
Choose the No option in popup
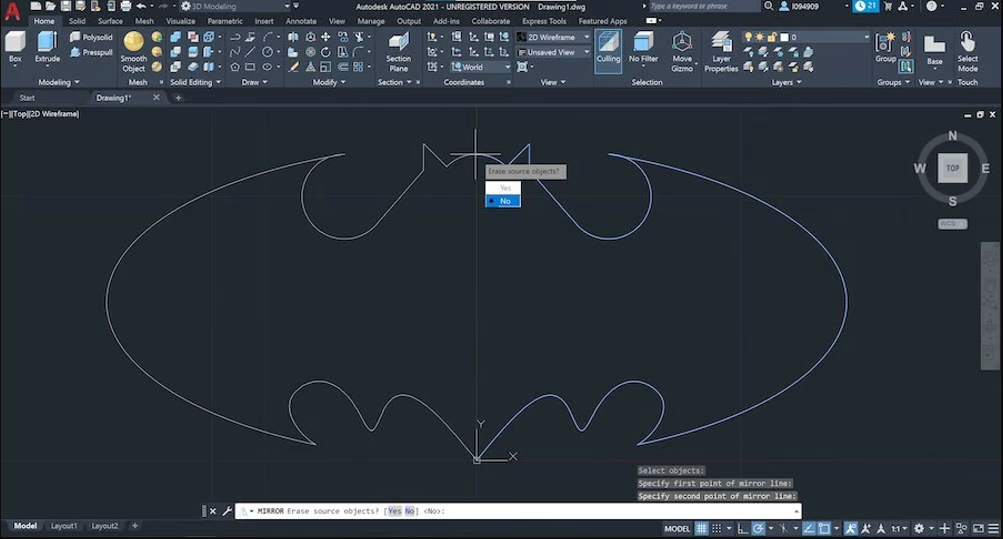[504, 201]
